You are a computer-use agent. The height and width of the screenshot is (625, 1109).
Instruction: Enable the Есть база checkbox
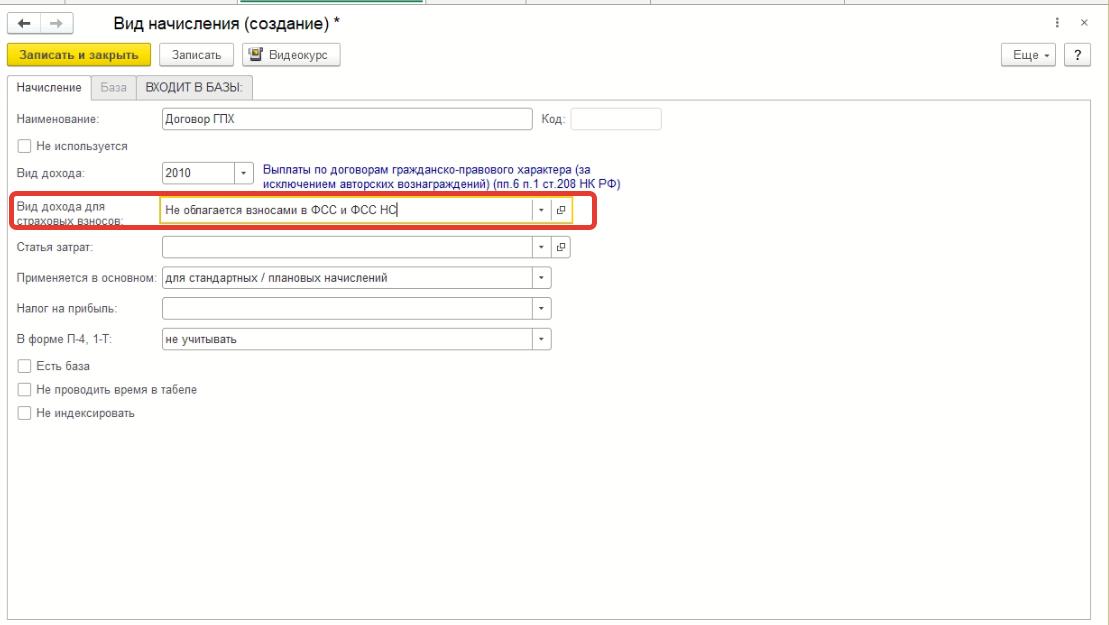click(25, 366)
